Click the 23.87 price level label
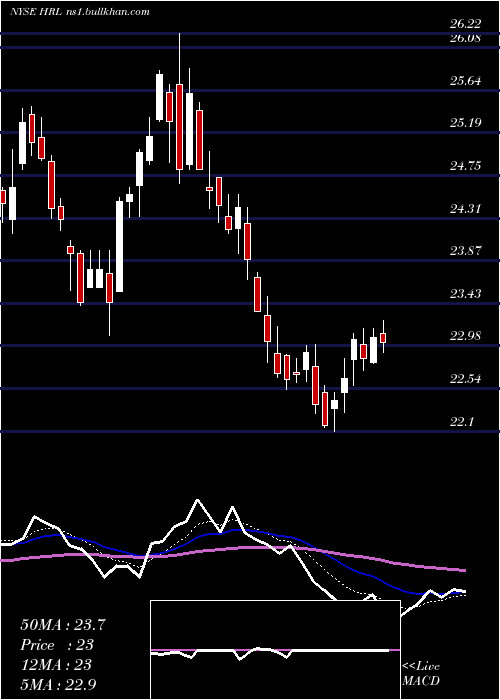 coord(466,251)
